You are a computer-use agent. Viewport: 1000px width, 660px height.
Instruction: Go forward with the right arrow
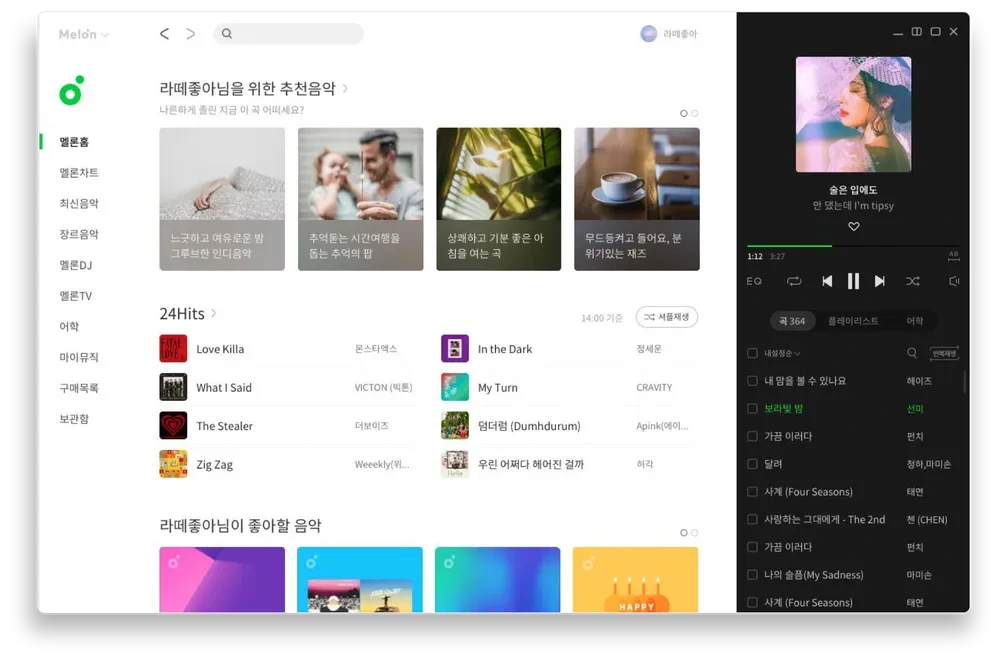pos(190,34)
